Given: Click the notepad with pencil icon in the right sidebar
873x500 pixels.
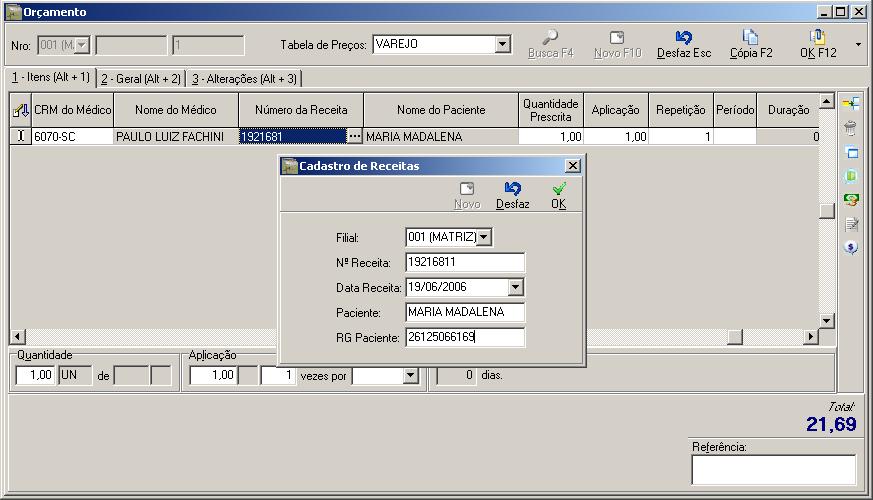Looking at the screenshot, I should click(851, 224).
